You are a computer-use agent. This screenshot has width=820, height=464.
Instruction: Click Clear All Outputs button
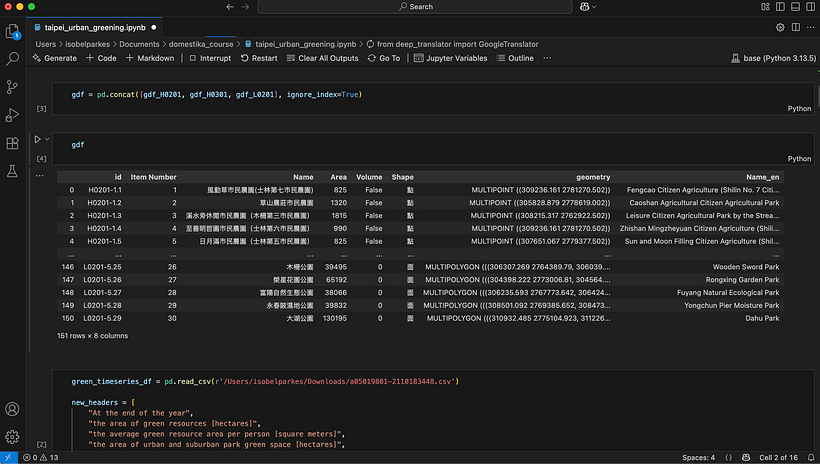pos(322,58)
